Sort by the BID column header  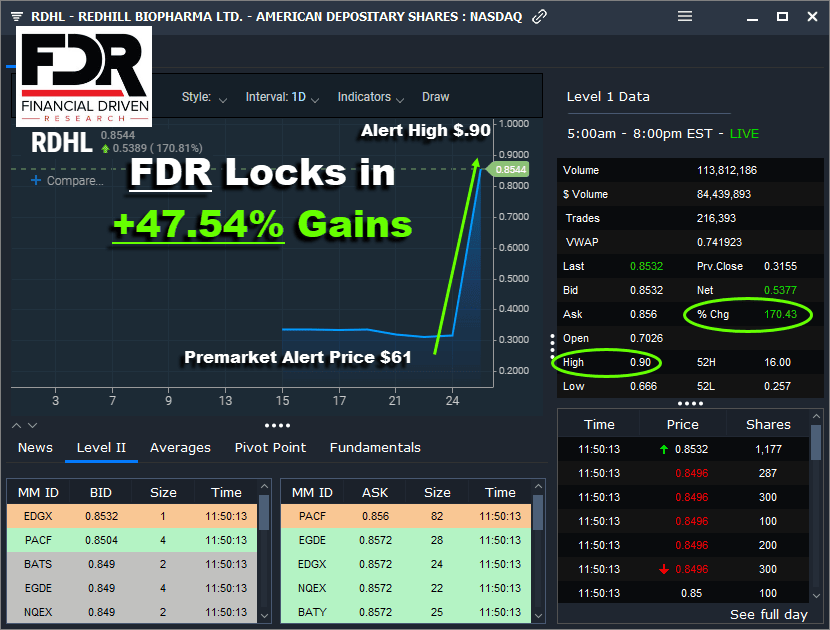coord(101,492)
